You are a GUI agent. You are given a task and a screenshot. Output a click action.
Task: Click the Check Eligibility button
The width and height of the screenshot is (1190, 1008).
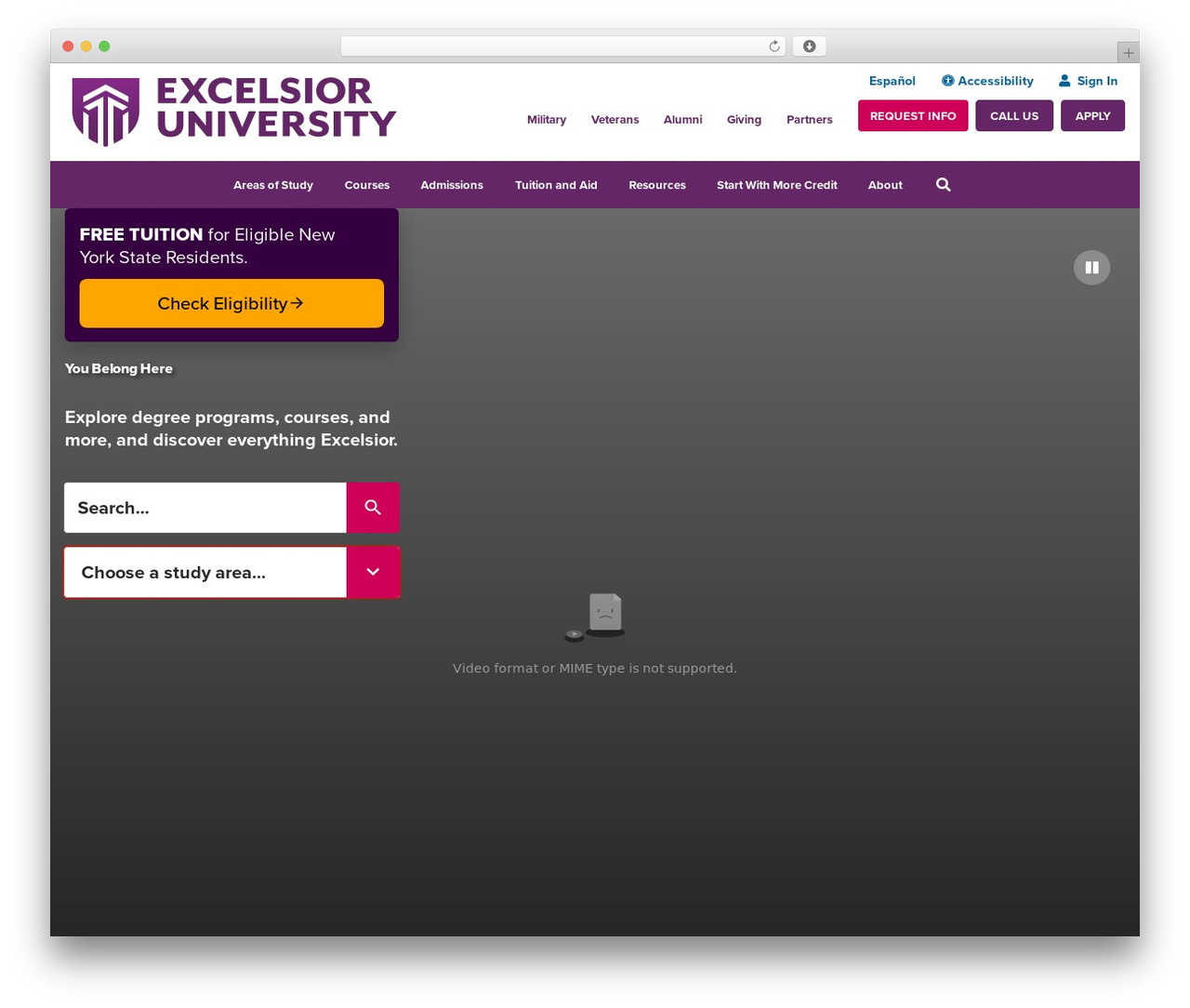231,303
